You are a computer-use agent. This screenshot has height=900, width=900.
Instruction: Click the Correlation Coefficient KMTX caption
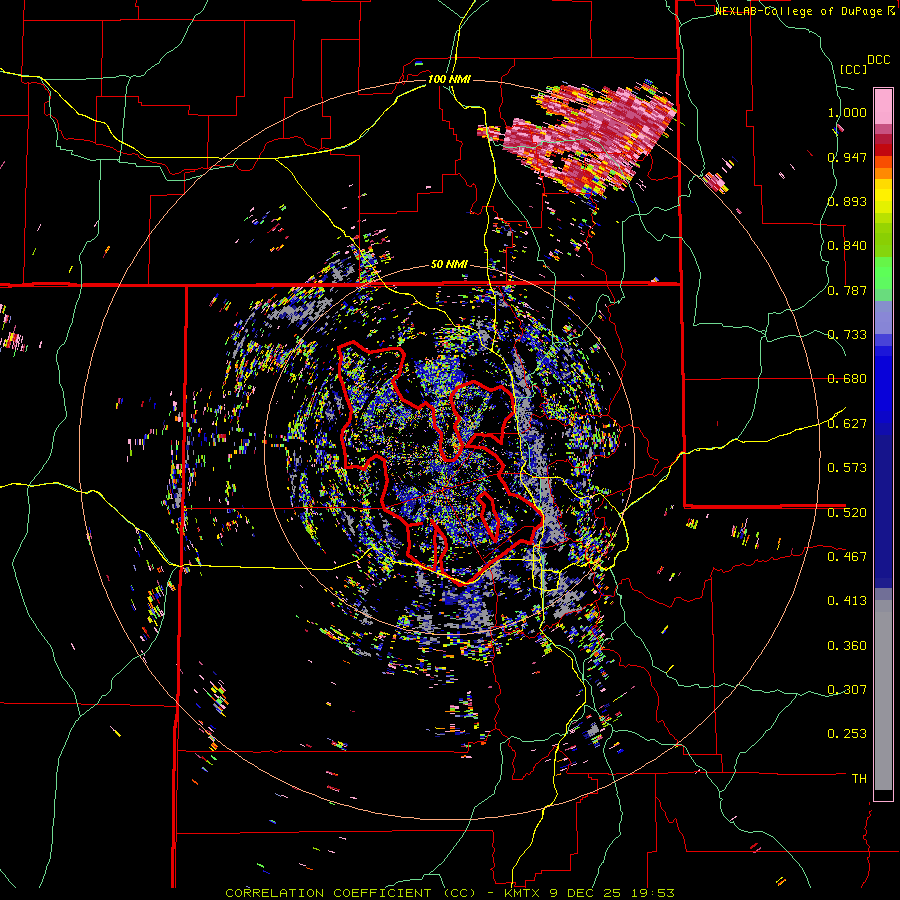449,893
